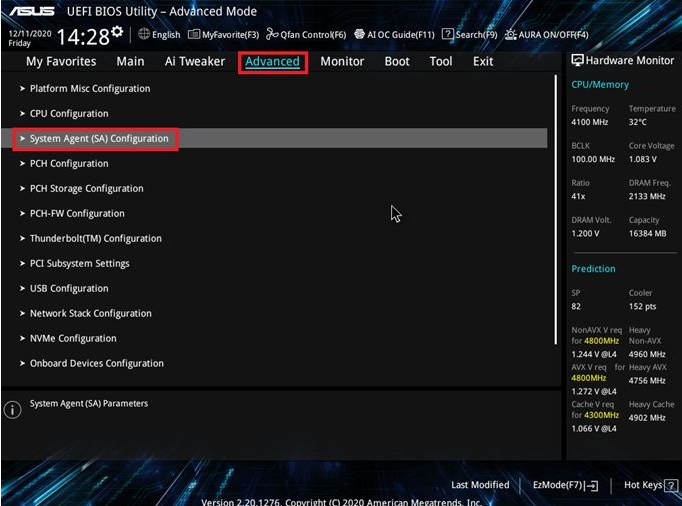Switch to the Main tab

click(130, 61)
